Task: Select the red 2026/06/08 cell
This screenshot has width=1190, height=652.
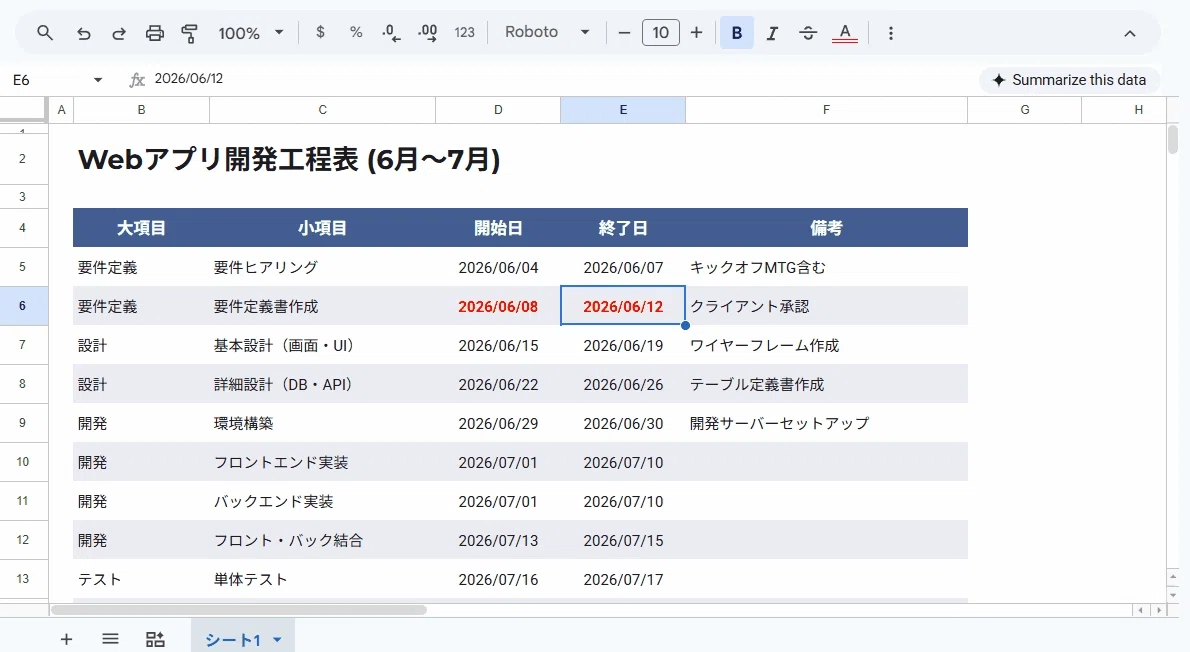Action: click(x=498, y=307)
